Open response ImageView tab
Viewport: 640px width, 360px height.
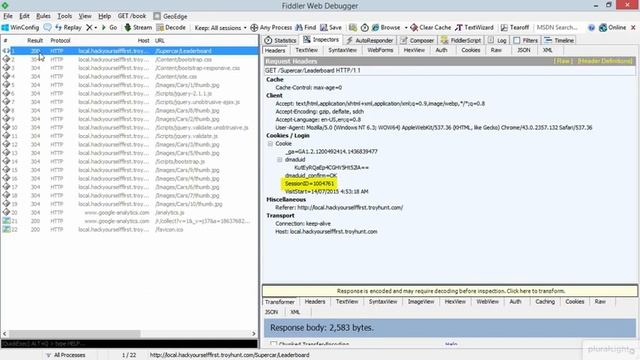click(x=421, y=302)
